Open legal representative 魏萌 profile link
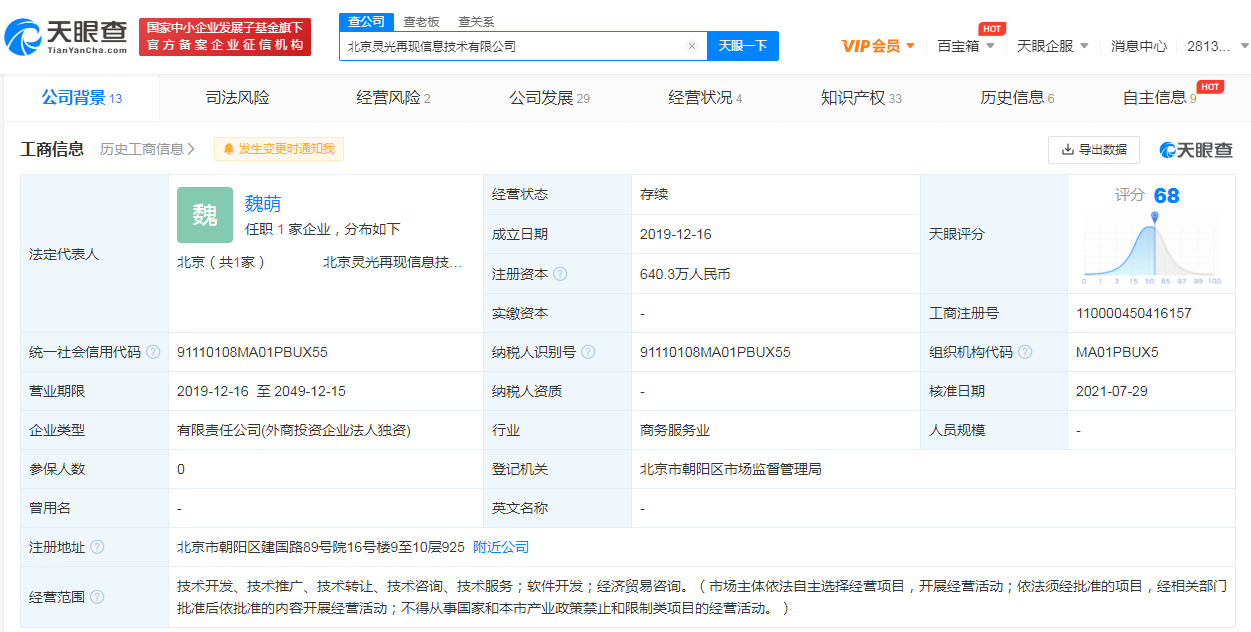1251x632 pixels. pos(263,204)
